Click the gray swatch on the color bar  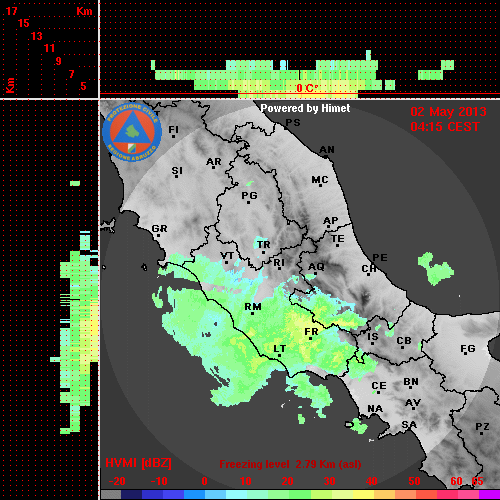(111, 494)
